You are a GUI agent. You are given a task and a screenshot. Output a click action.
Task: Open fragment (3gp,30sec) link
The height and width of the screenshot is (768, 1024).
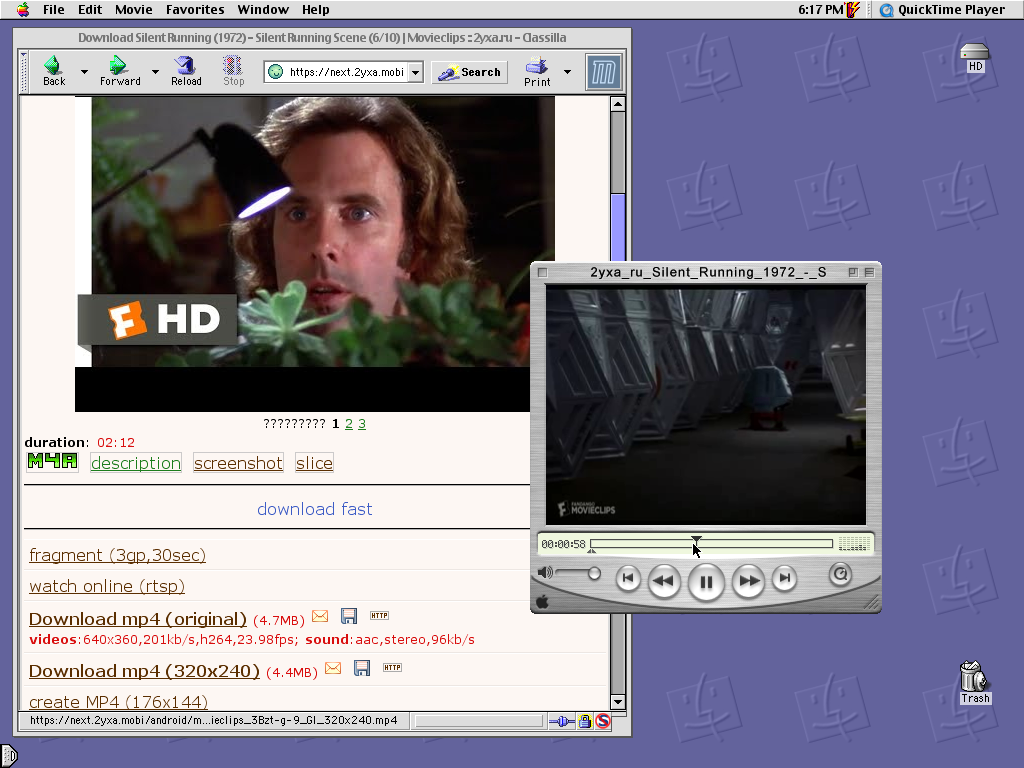pos(118,555)
